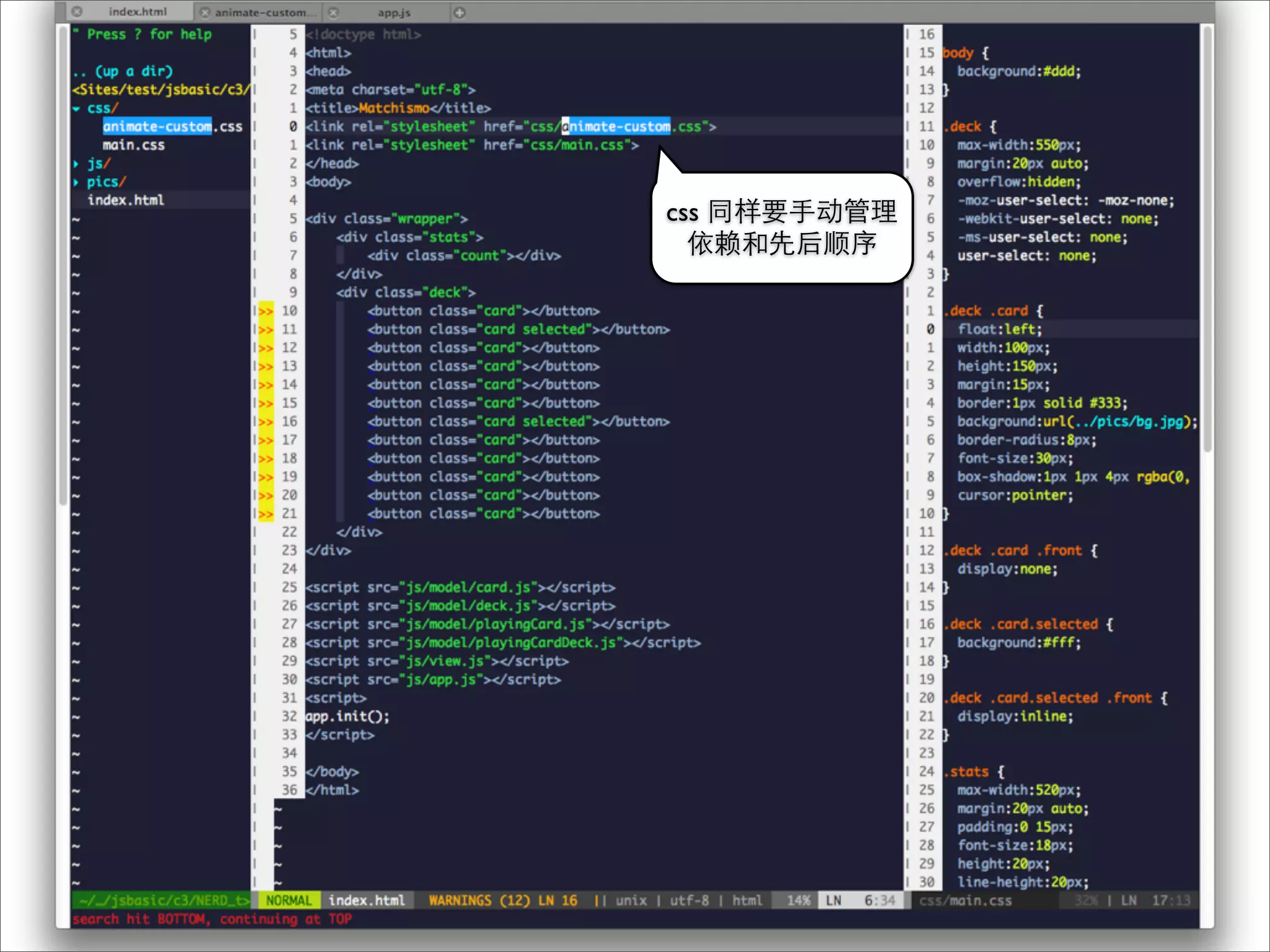The height and width of the screenshot is (952, 1270).
Task: Click the warning sign on line 13
Action: [x=266, y=366]
